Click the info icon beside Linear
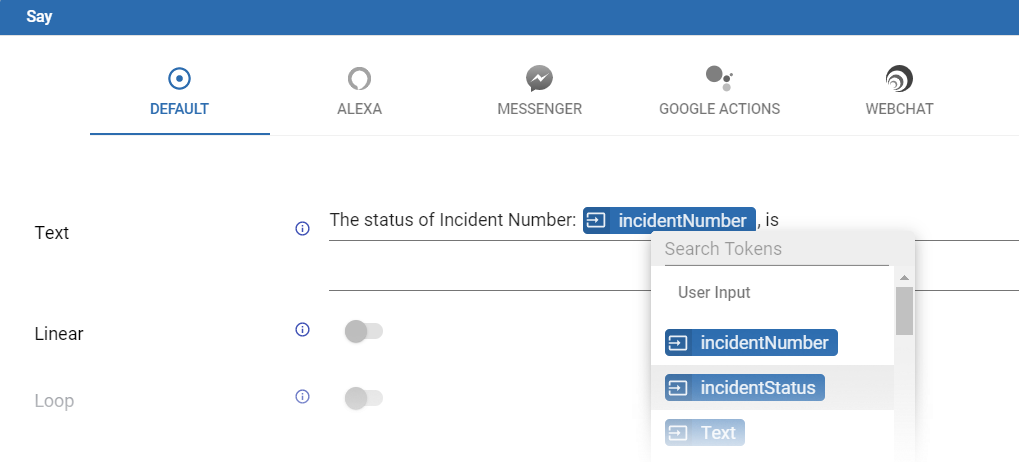 click(302, 330)
